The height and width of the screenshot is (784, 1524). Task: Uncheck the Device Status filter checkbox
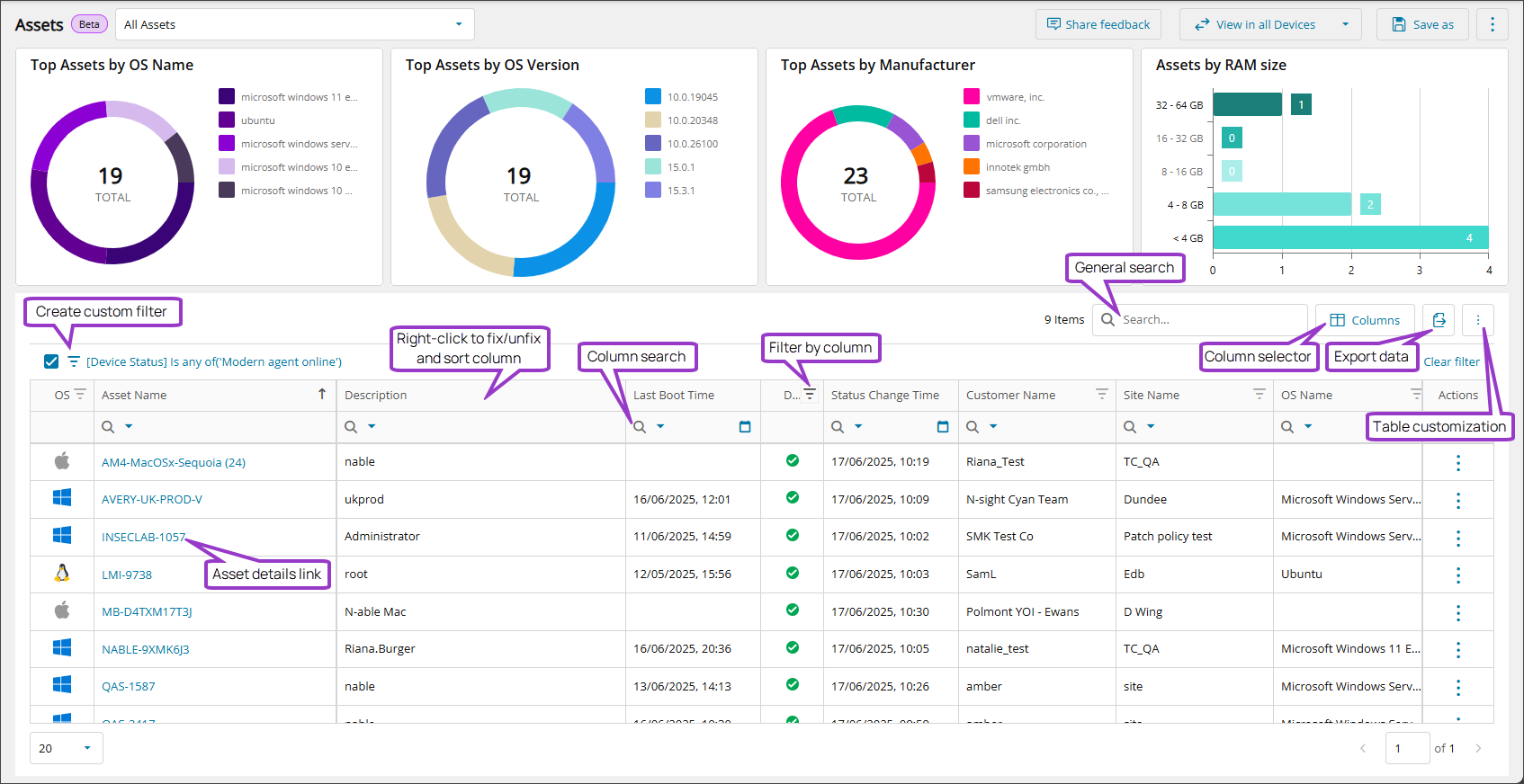[51, 361]
